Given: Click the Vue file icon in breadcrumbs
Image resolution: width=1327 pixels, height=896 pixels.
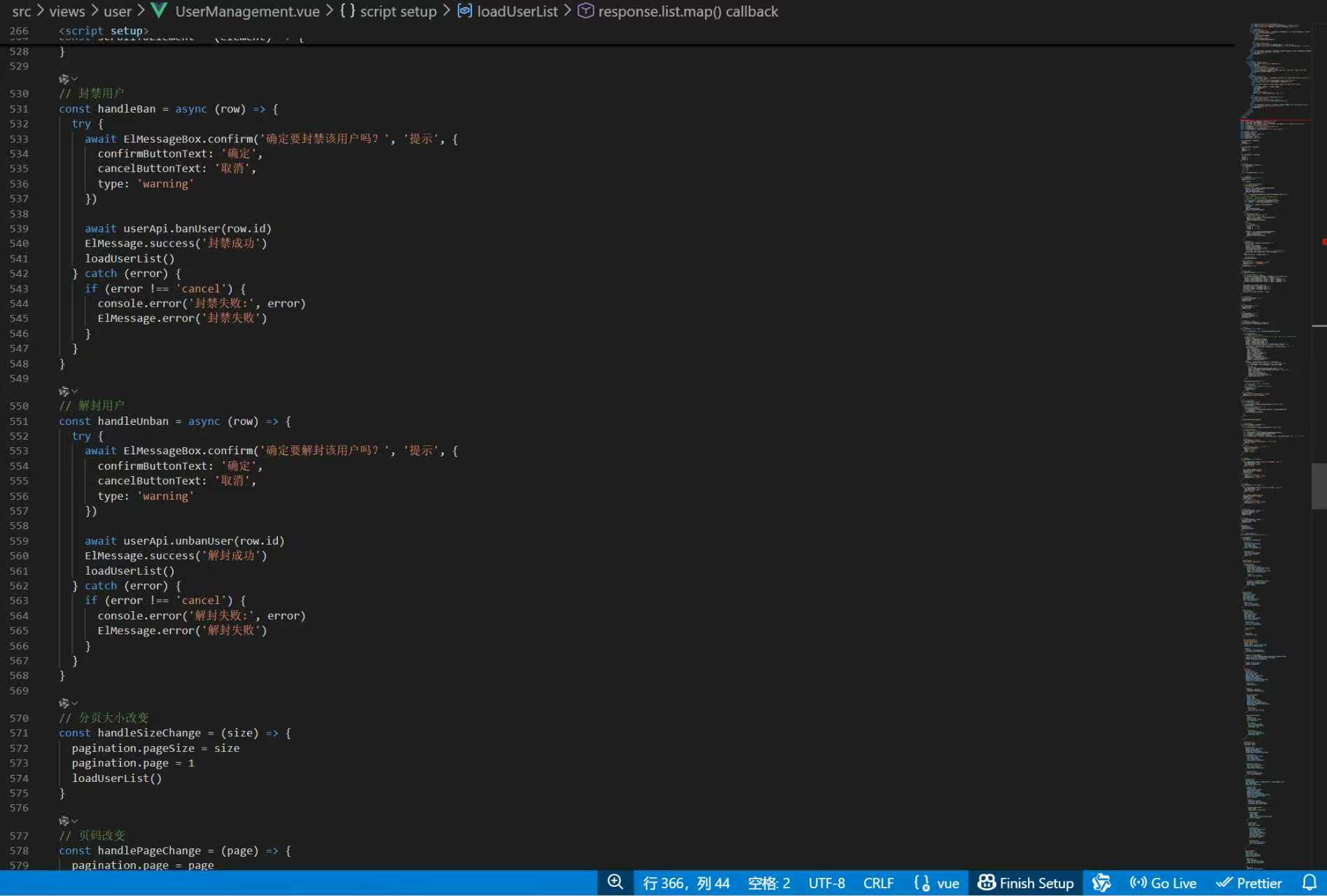Looking at the screenshot, I should 160,10.
